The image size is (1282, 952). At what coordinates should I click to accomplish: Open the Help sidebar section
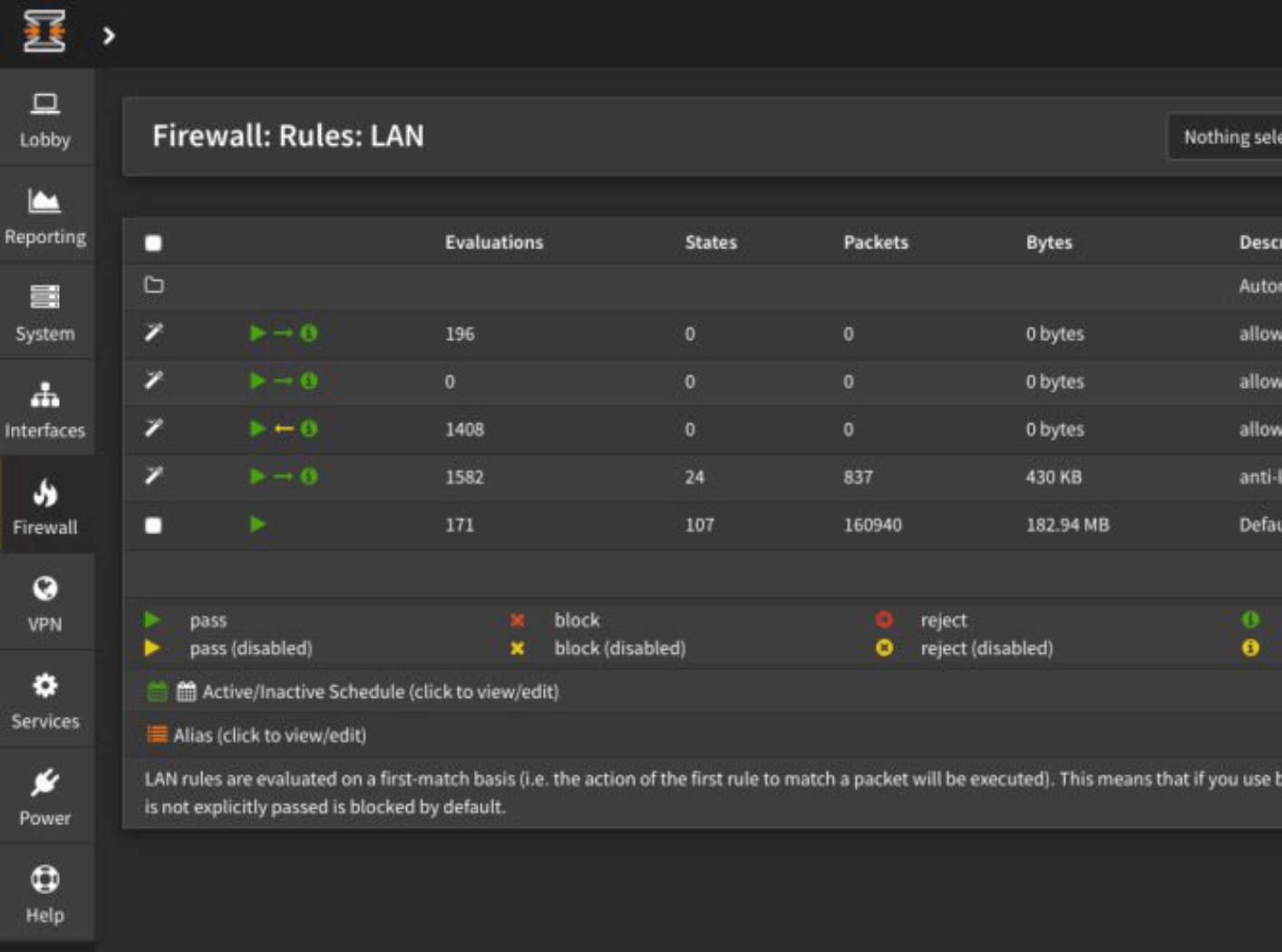[x=45, y=894]
